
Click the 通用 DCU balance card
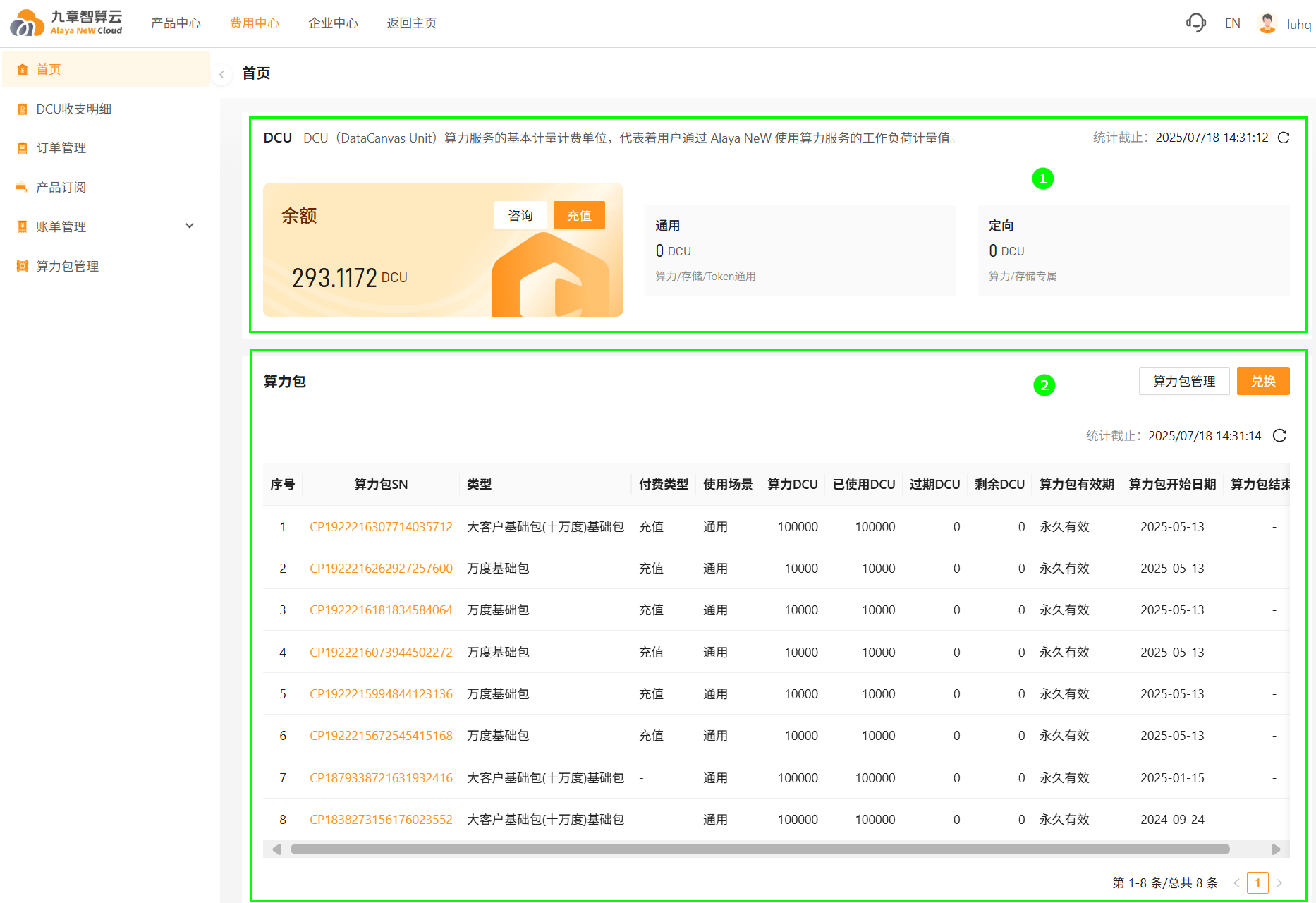point(800,250)
